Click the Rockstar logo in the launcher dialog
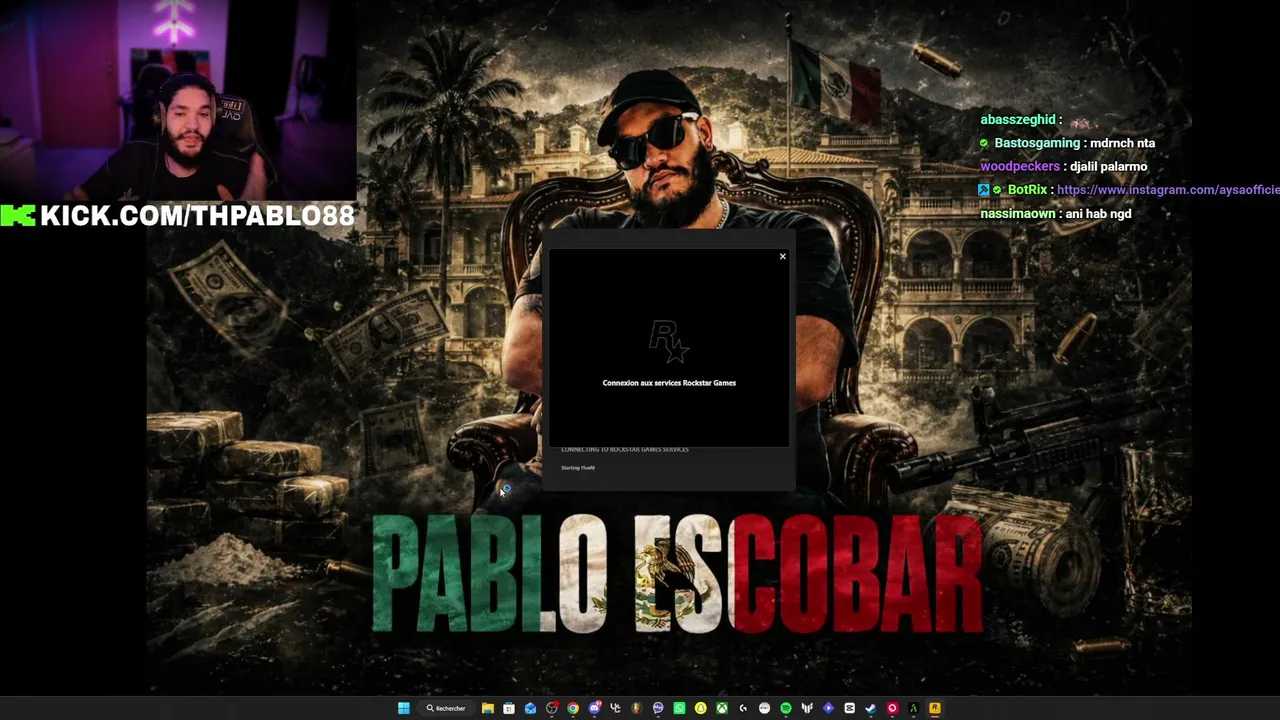1280x720 pixels. [668, 341]
